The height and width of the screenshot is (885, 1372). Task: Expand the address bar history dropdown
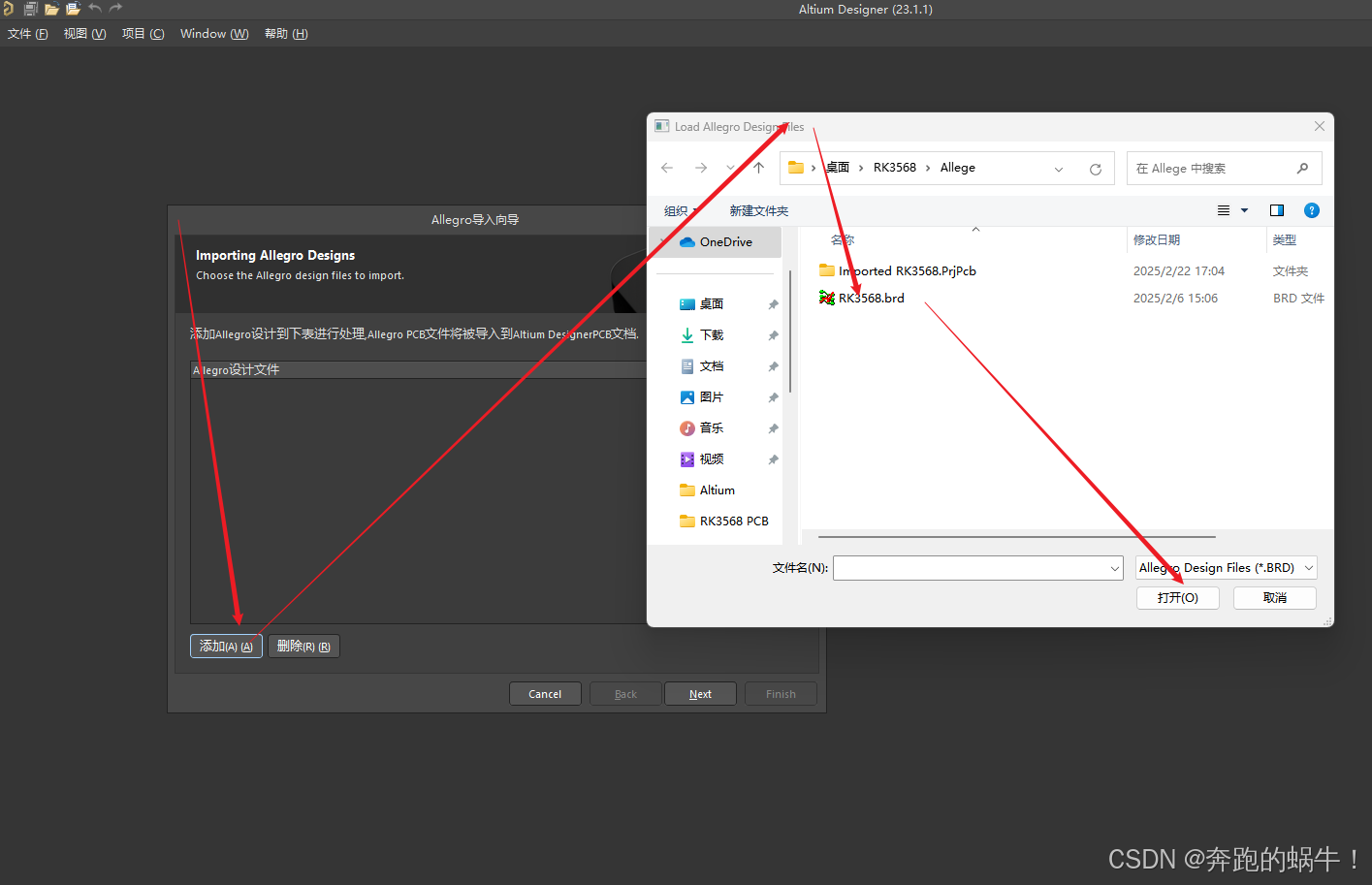pyautogui.click(x=1059, y=169)
